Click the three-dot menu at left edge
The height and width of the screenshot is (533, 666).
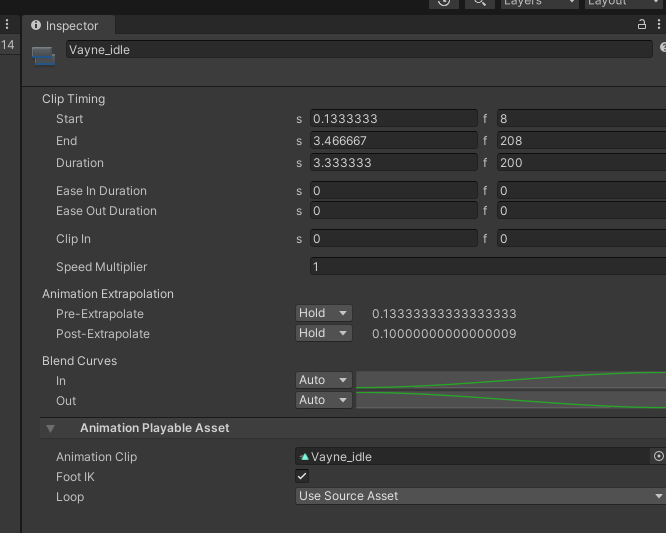point(7,25)
